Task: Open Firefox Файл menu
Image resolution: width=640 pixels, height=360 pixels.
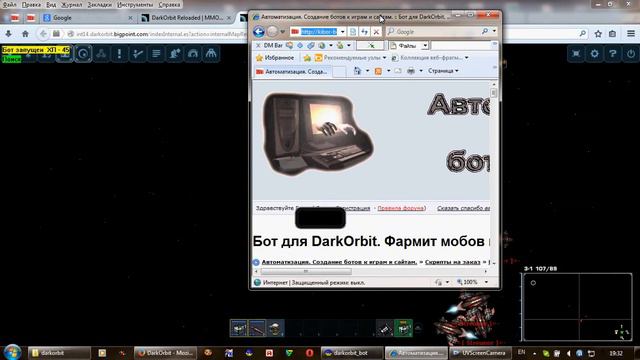Action: (x=9, y=5)
